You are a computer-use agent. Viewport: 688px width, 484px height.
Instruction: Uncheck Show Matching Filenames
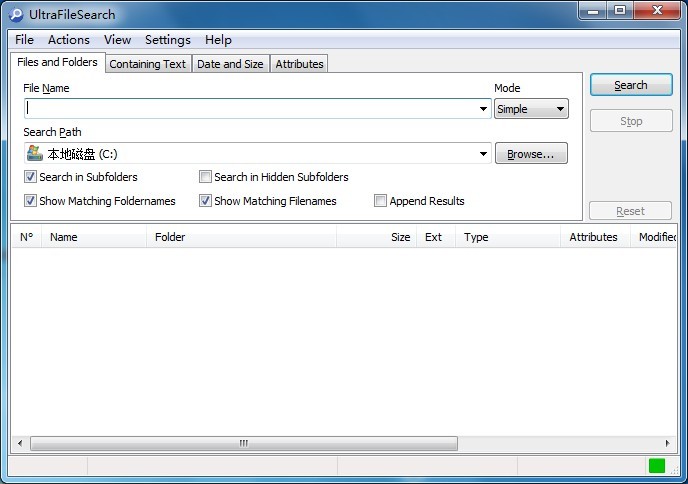pyautogui.click(x=205, y=201)
